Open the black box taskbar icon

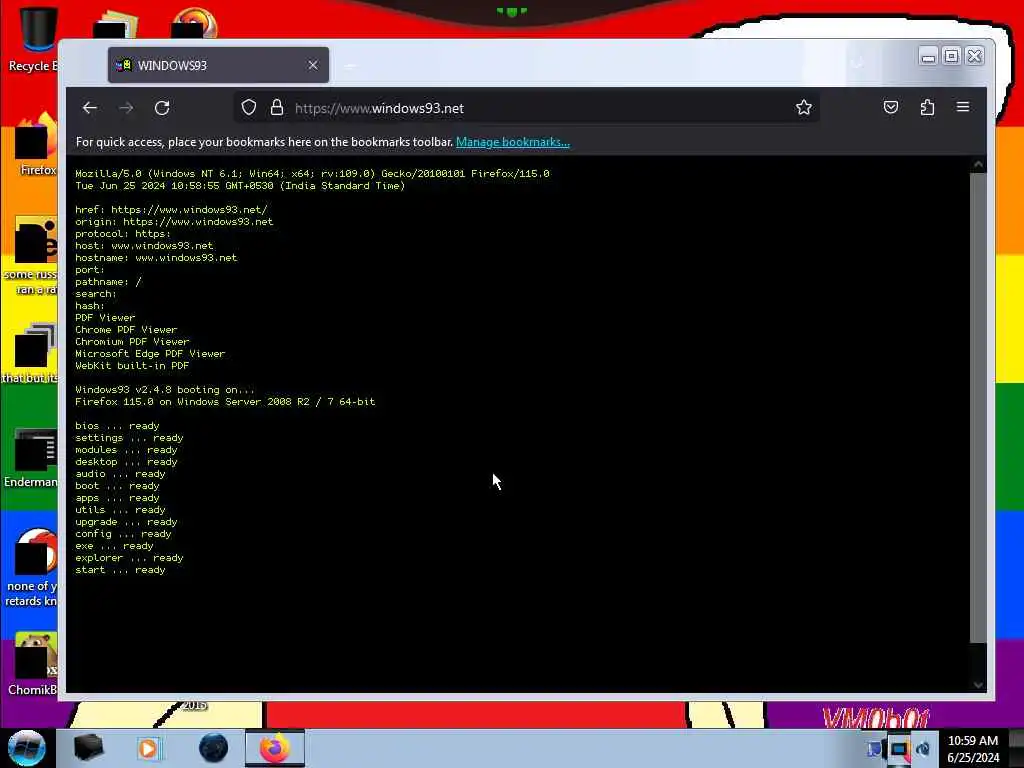tap(88, 748)
